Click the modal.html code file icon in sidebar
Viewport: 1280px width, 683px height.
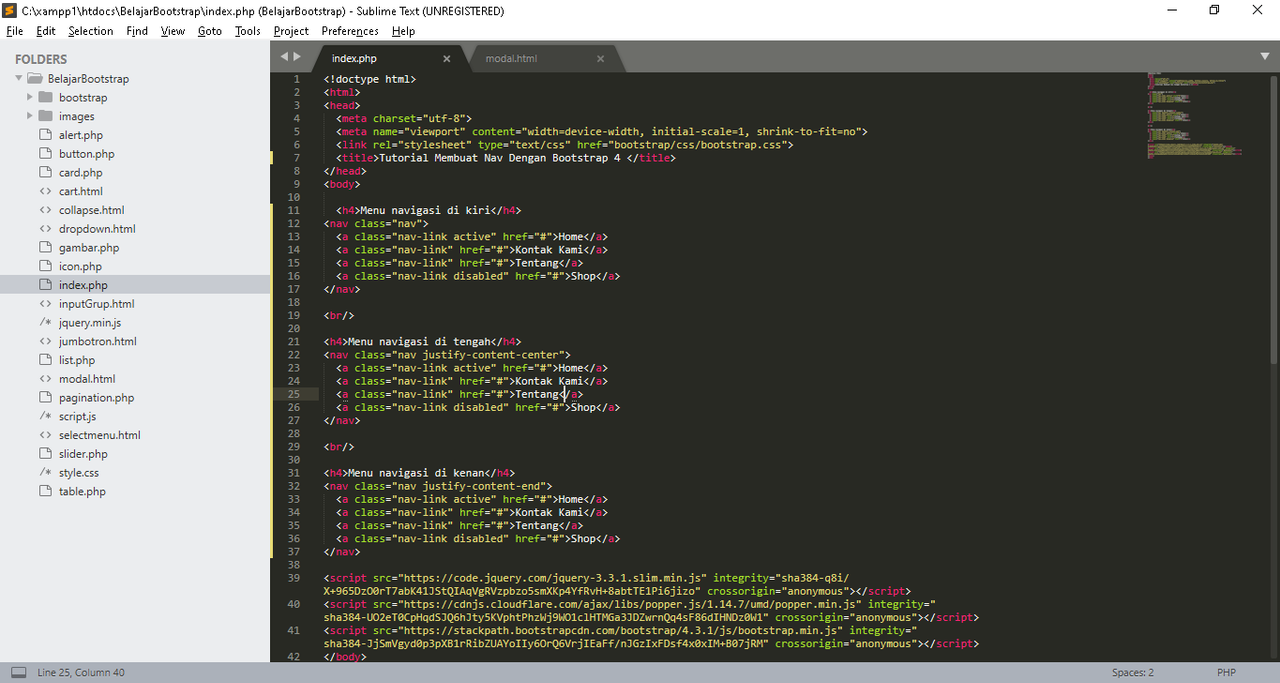point(45,379)
